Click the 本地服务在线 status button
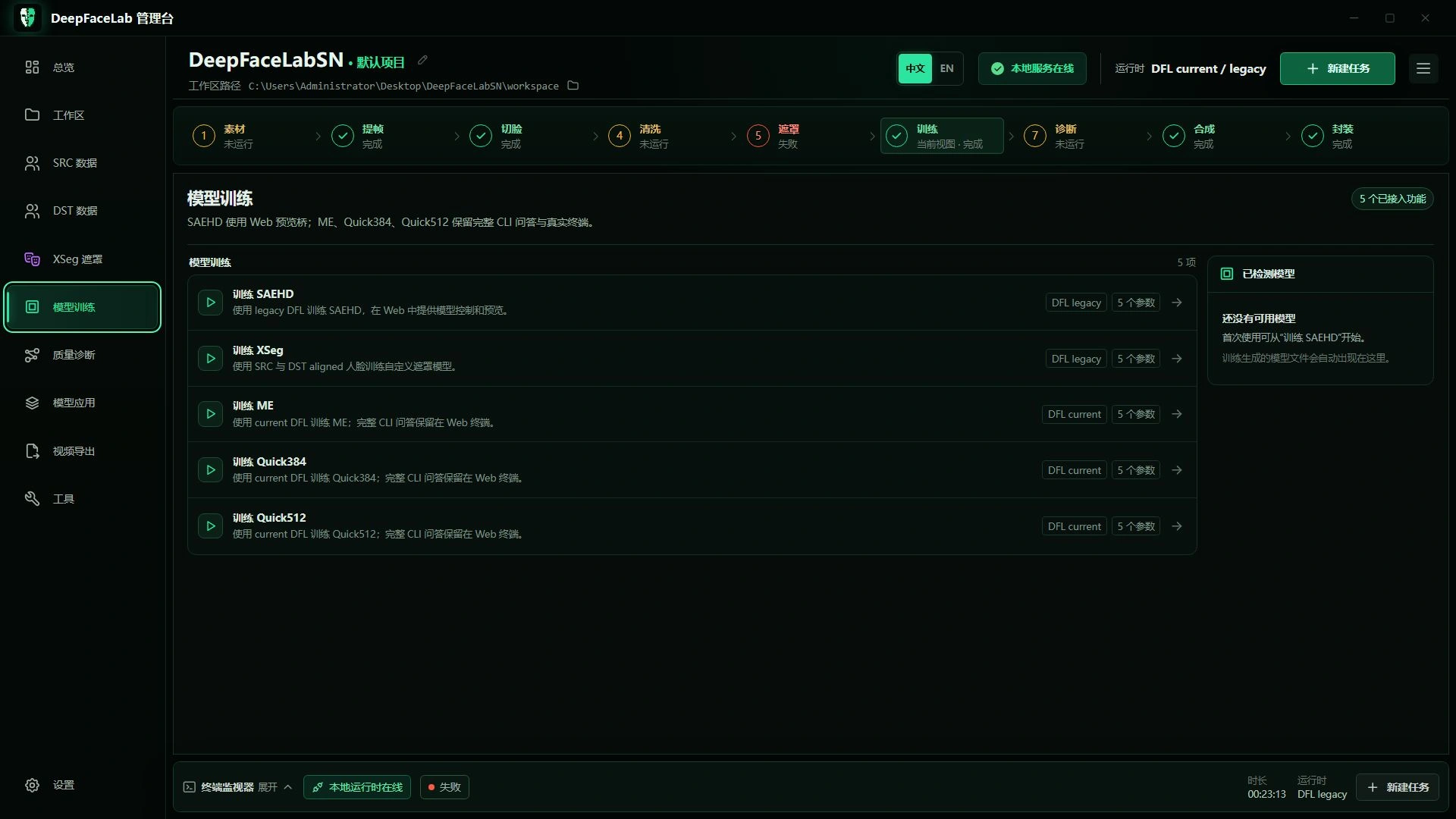The height and width of the screenshot is (819, 1456). coord(1032,68)
